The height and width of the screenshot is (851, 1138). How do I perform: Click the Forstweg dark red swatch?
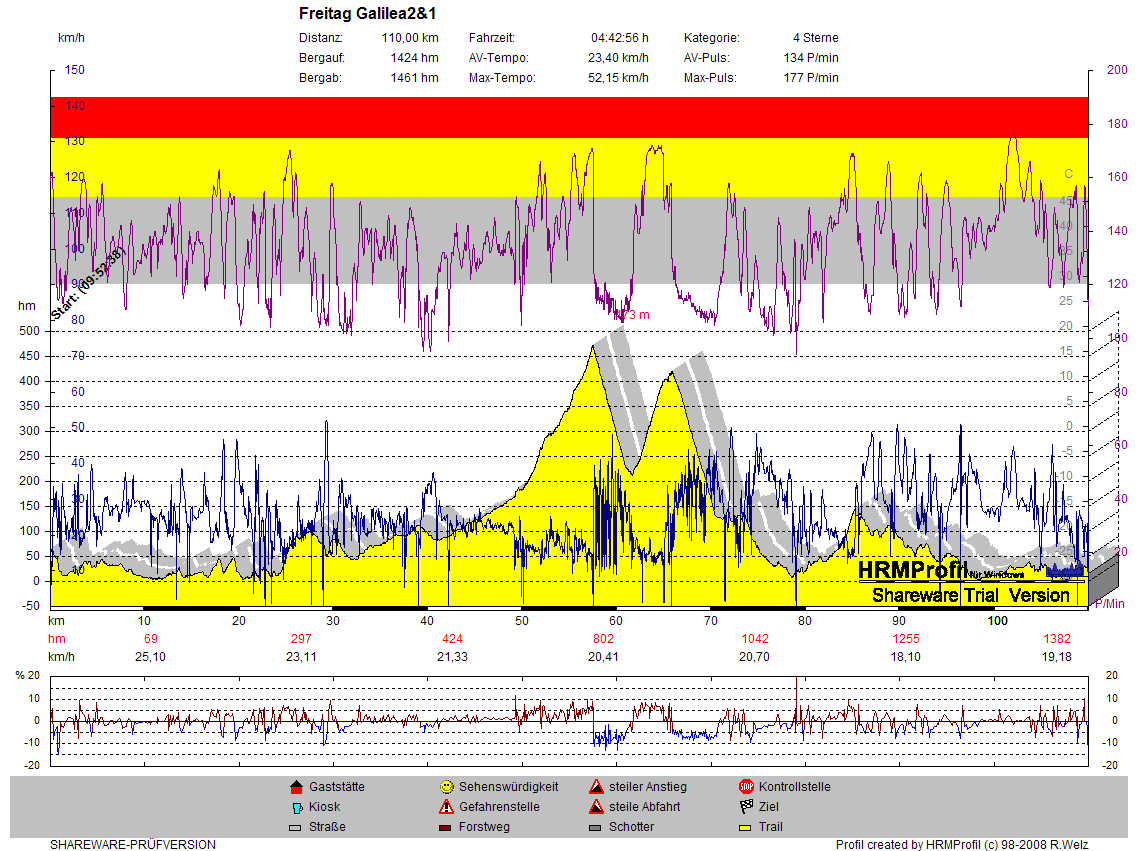pos(446,828)
